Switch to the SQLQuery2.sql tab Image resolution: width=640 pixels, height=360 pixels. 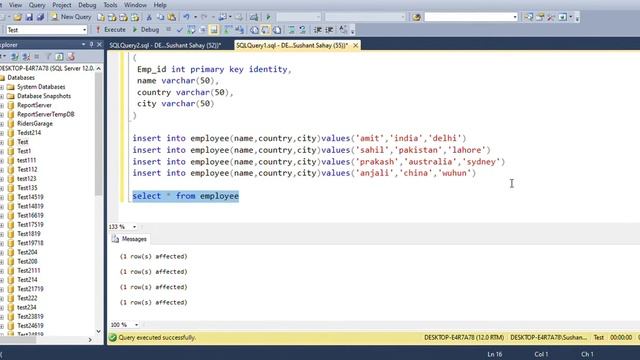(x=165, y=45)
